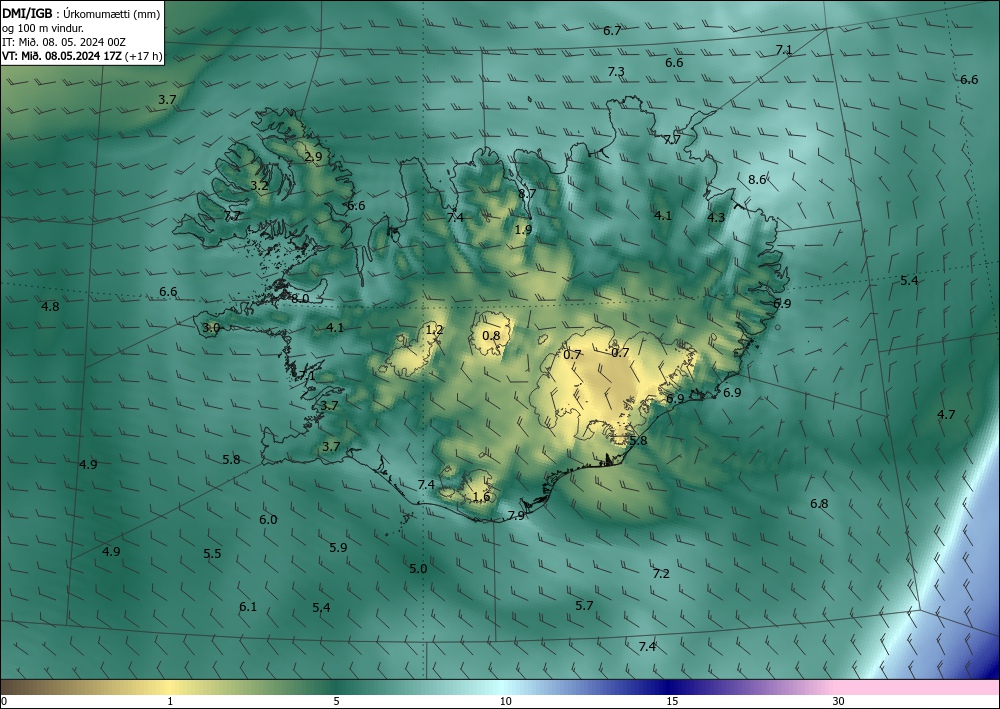Select the 3.0 map value
1000x709 pixels.
(x=211, y=328)
